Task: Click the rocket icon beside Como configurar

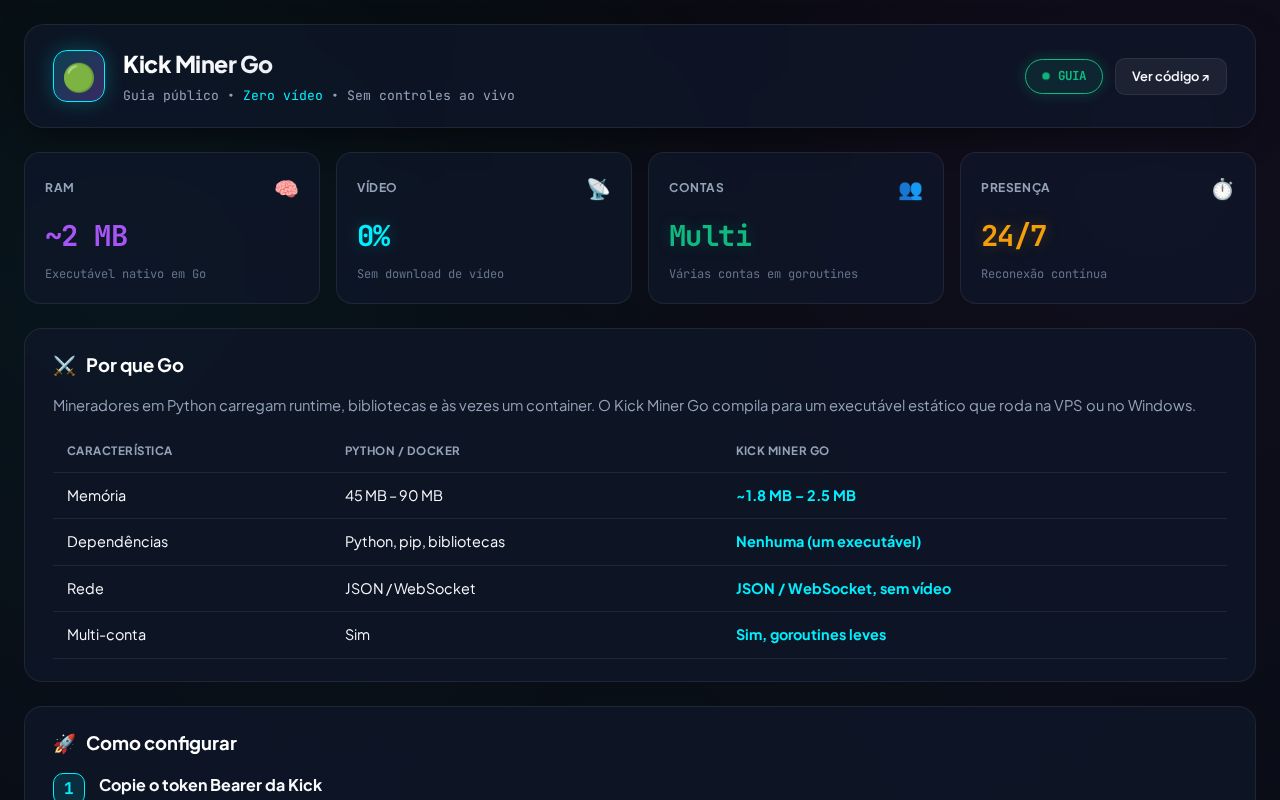Action: point(64,744)
